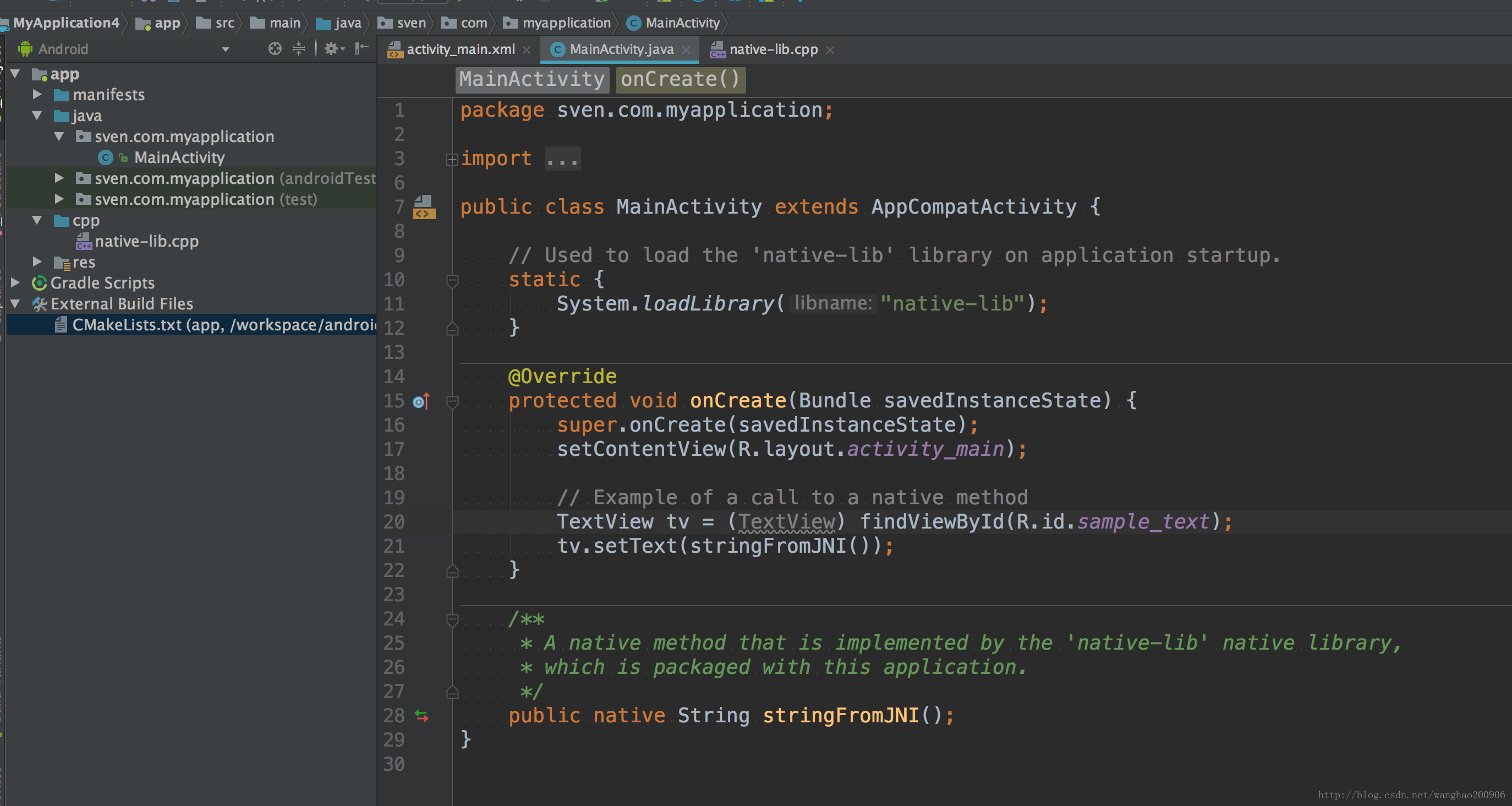The height and width of the screenshot is (806, 1512).
Task: Fold the static block on line 10
Action: [x=452, y=280]
